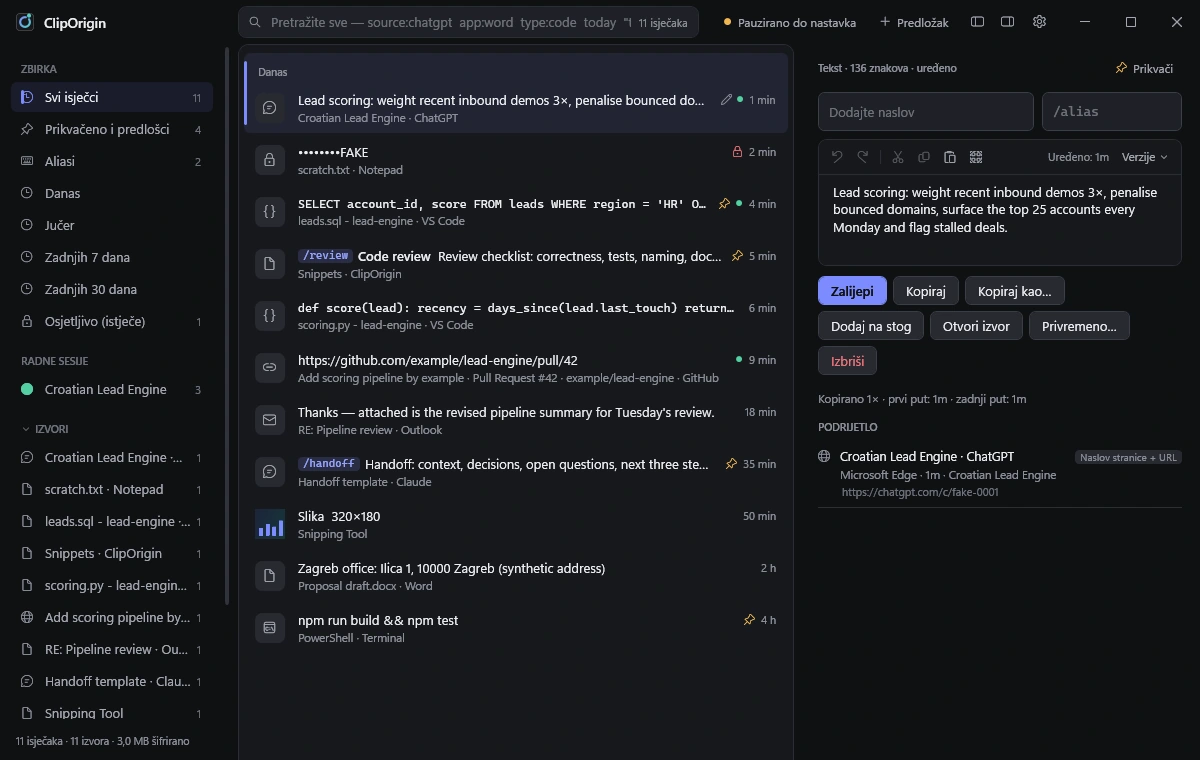The width and height of the screenshot is (1200, 760).
Task: Focus the Pretražite sve search box
Action: (468, 22)
